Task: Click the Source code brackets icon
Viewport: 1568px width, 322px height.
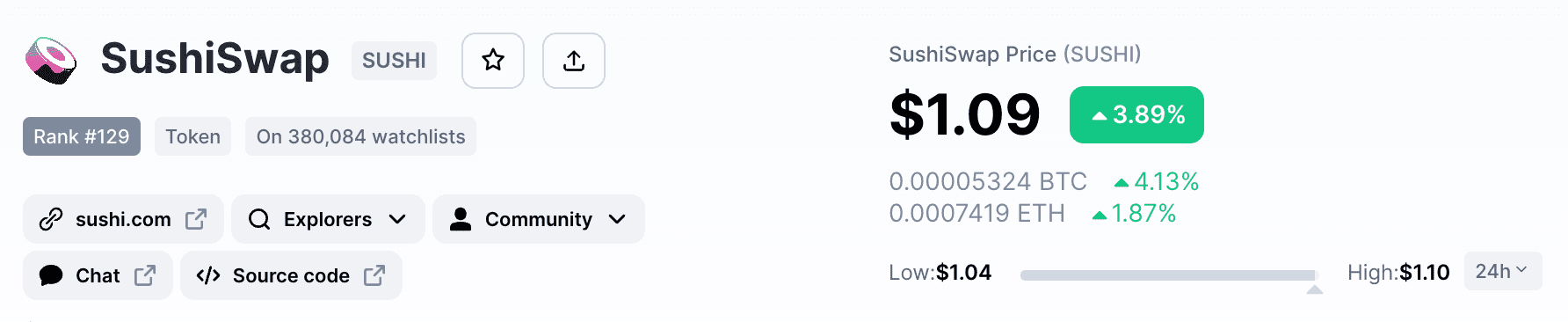Action: click(x=208, y=275)
